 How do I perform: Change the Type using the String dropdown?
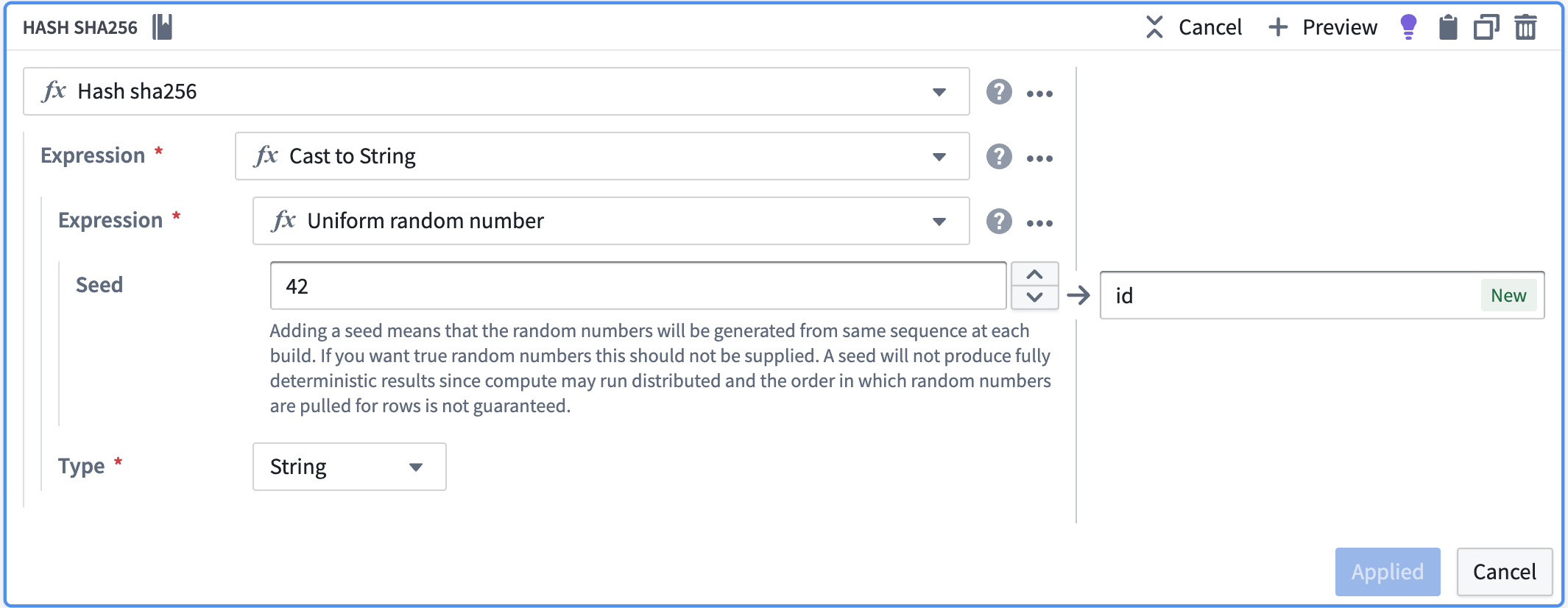(x=416, y=466)
